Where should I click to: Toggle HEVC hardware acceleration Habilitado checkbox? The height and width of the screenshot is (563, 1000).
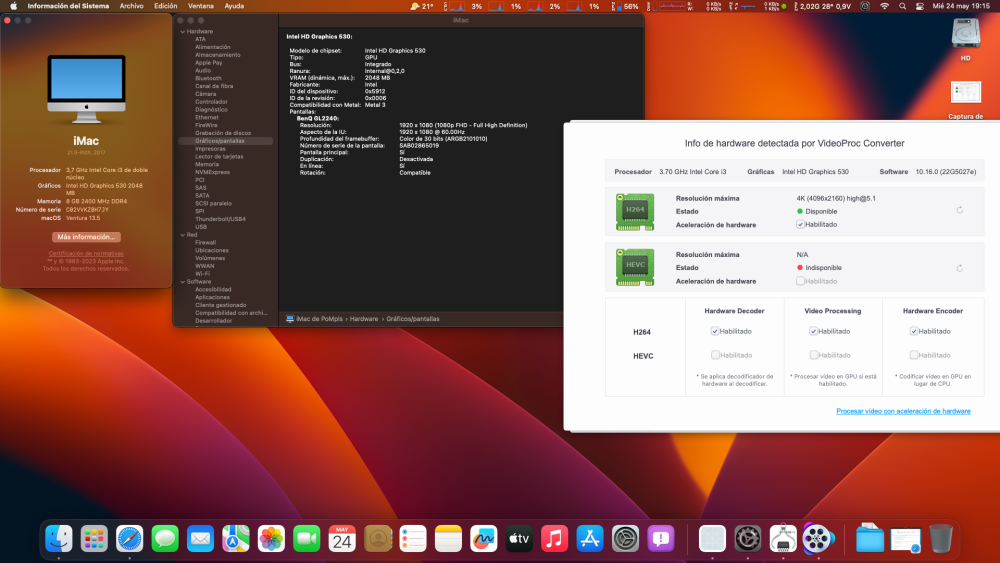point(800,281)
